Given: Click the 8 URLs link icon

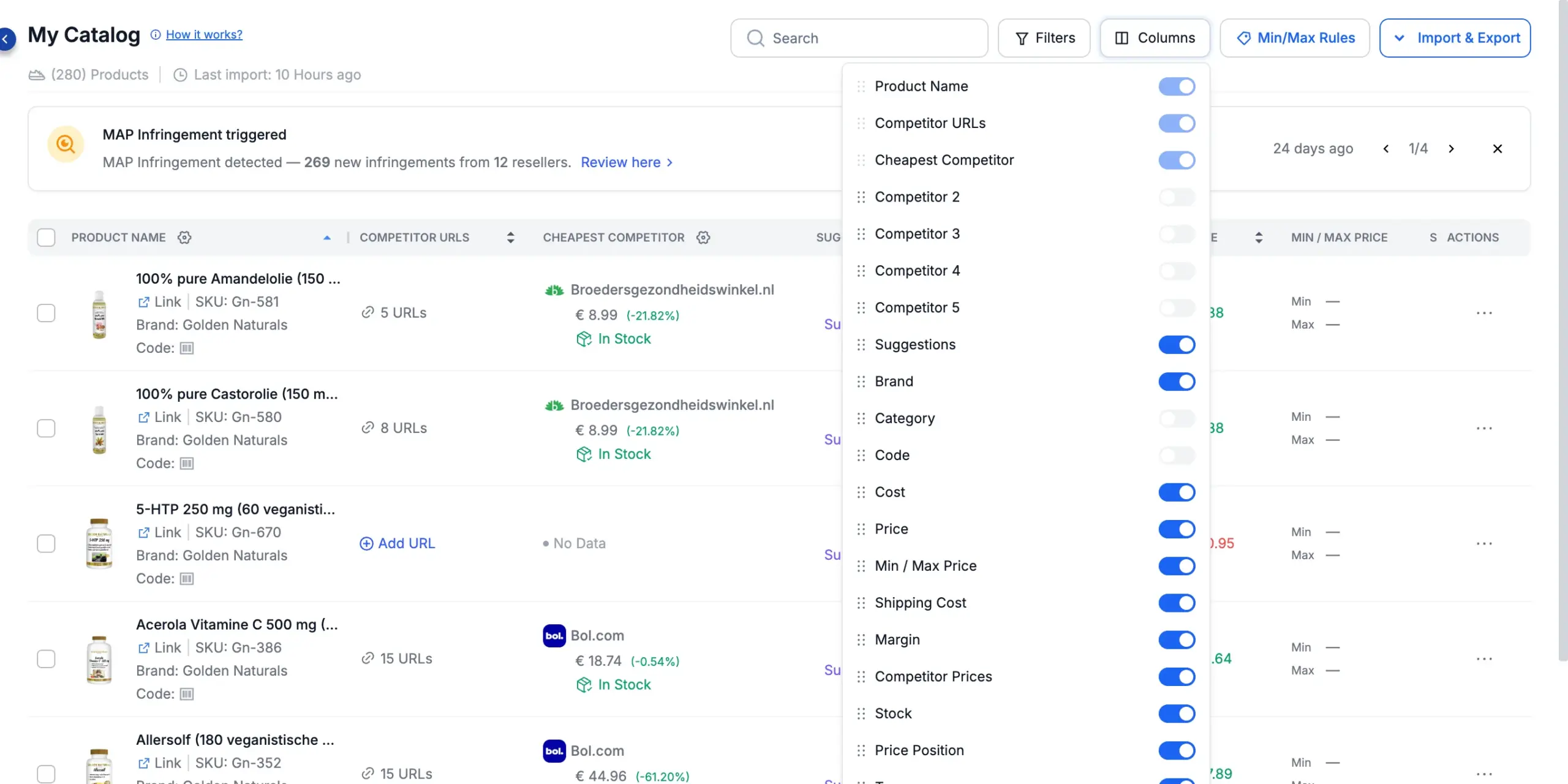Looking at the screenshot, I should point(367,428).
